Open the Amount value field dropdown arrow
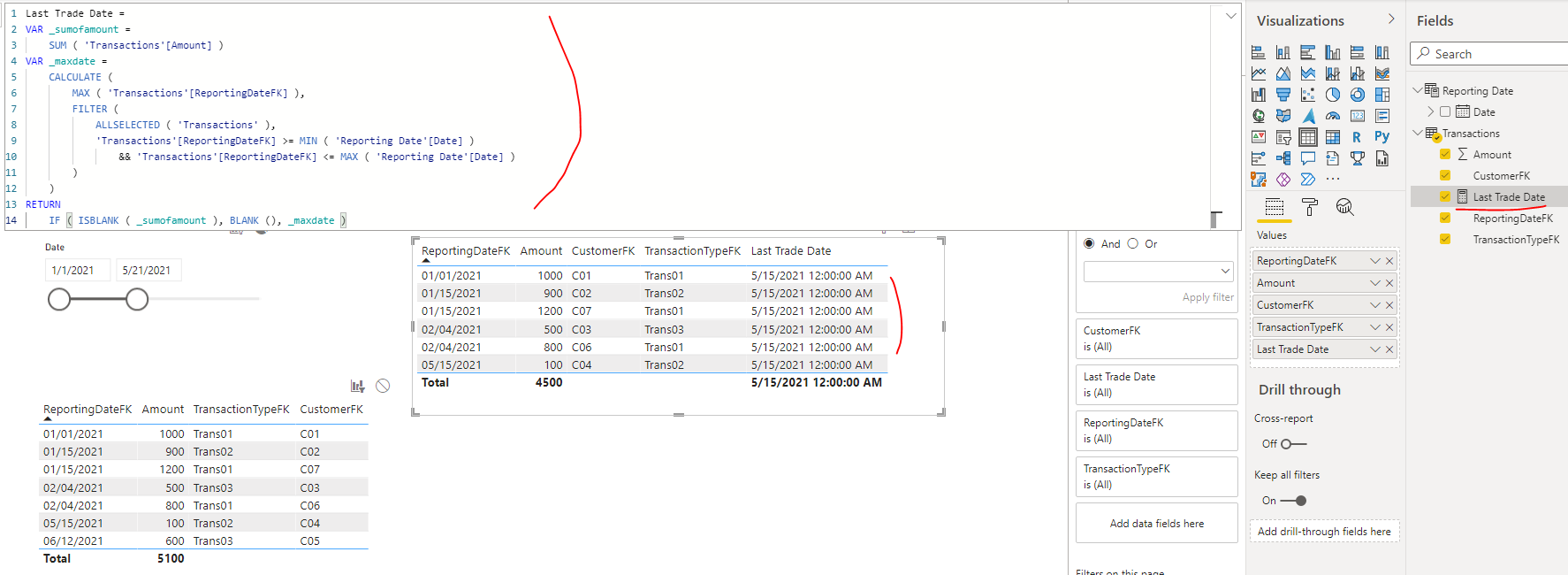 [1374, 283]
